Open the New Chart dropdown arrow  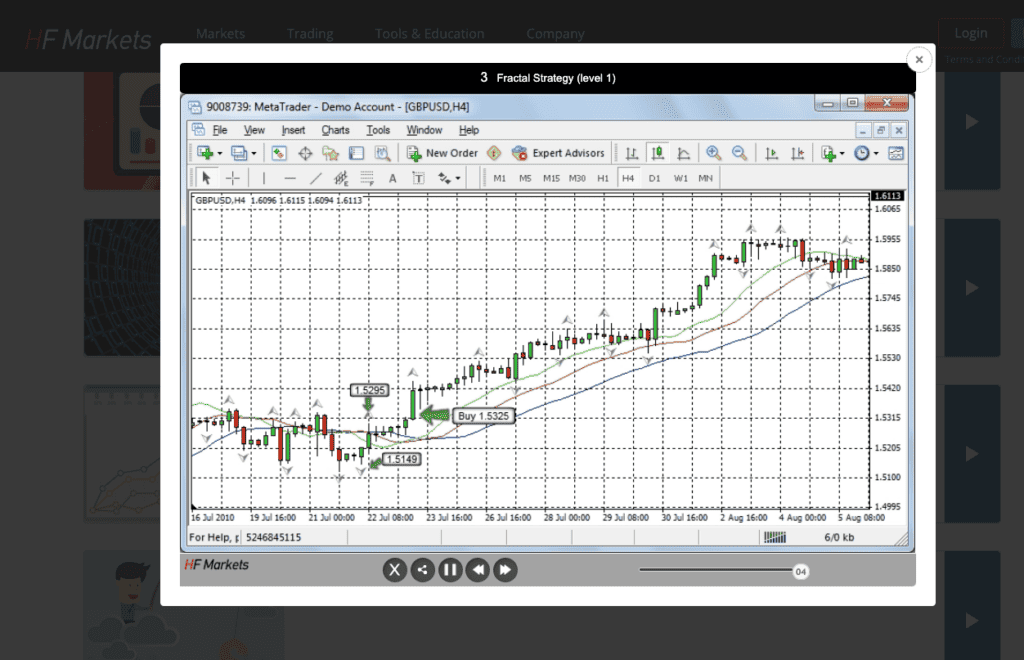220,154
